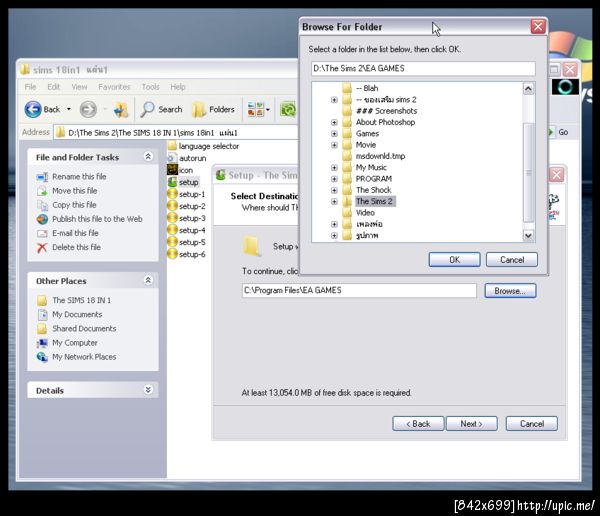Expand The Shock folder node
Screen dimensions: 600x516
coord(334,190)
